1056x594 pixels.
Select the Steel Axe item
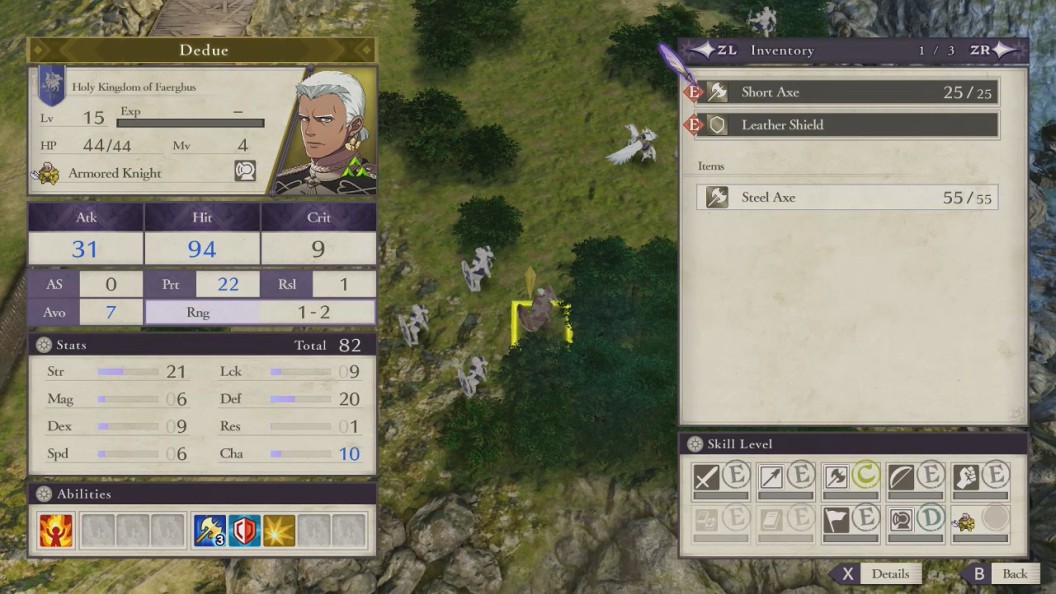coord(847,197)
